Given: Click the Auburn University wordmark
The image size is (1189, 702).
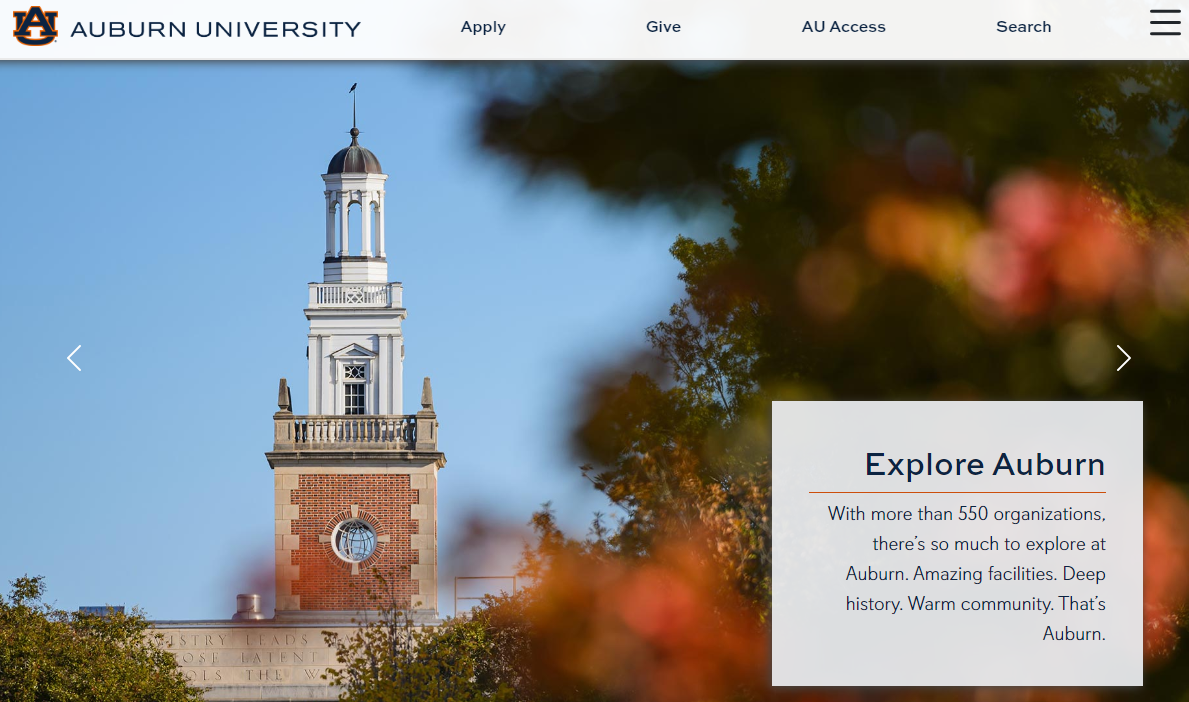Looking at the screenshot, I should coord(215,29).
